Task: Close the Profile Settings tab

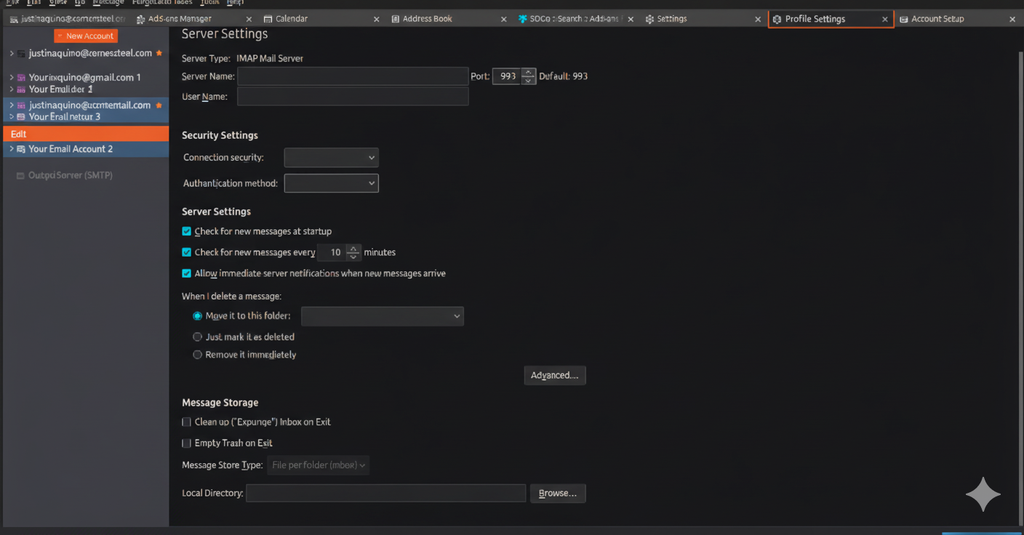Action: tap(884, 19)
